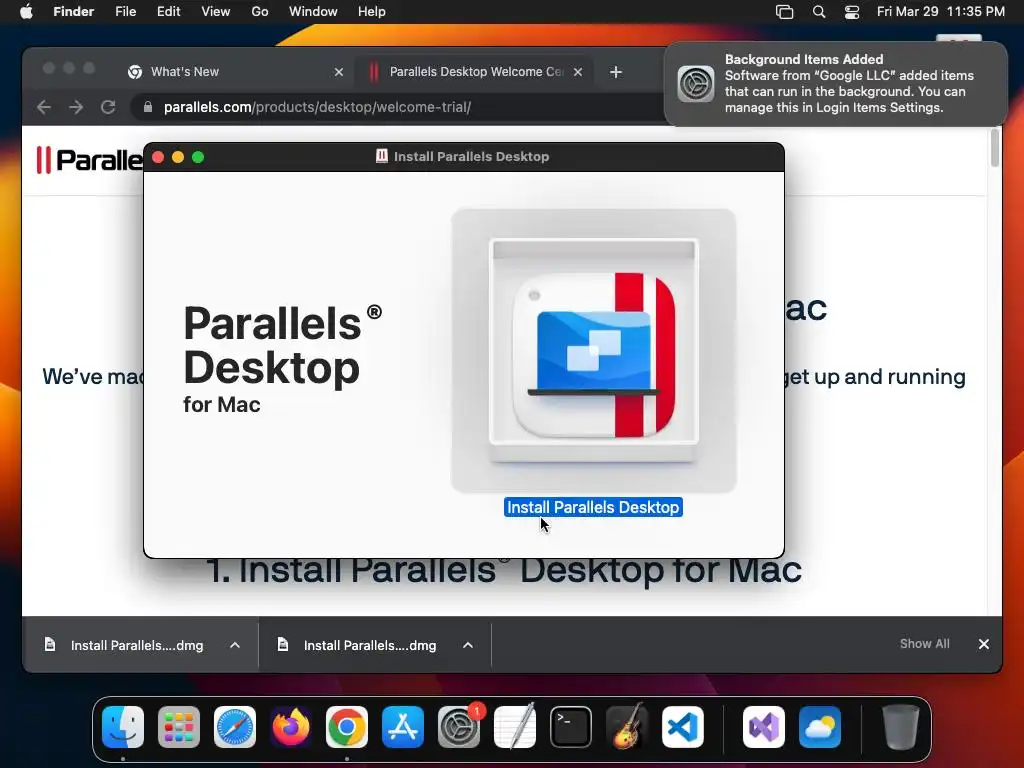Open the Trash in the Dock
The image size is (1024, 768).
[x=901, y=727]
